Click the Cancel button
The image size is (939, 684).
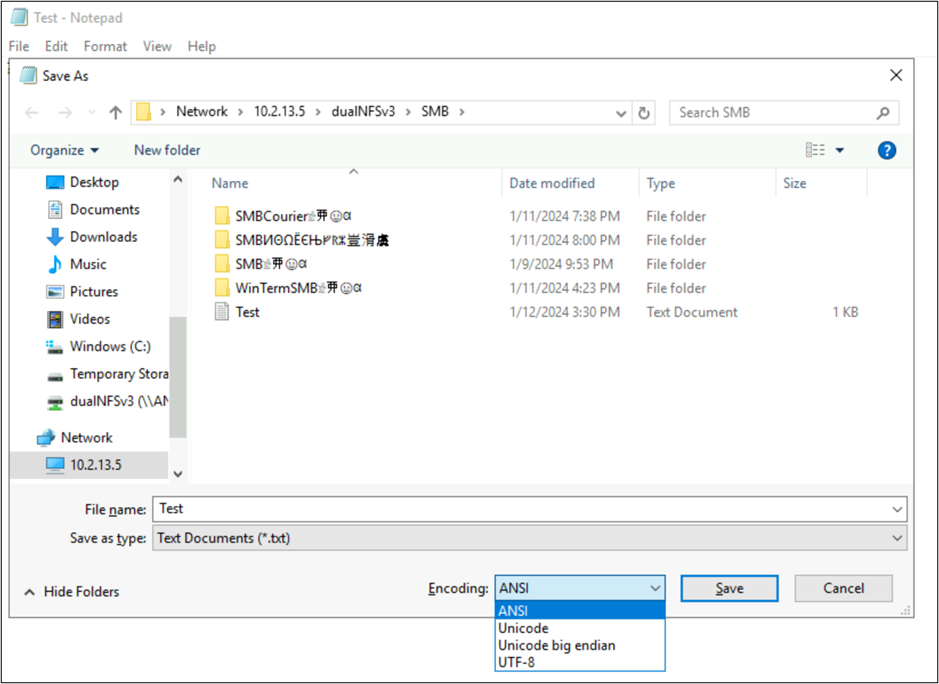[843, 588]
